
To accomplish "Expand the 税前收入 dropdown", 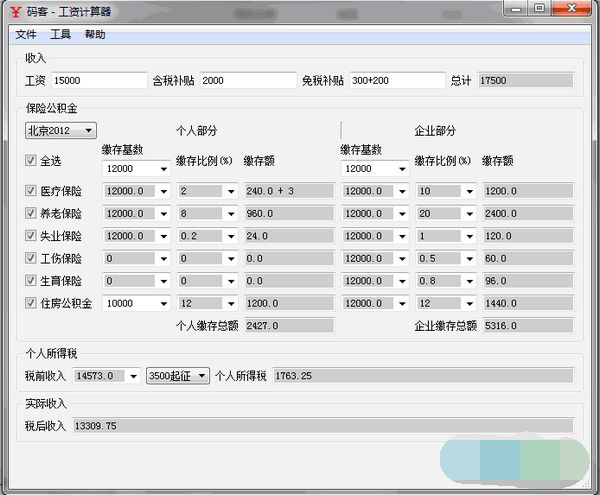I will pyautogui.click(x=132, y=376).
